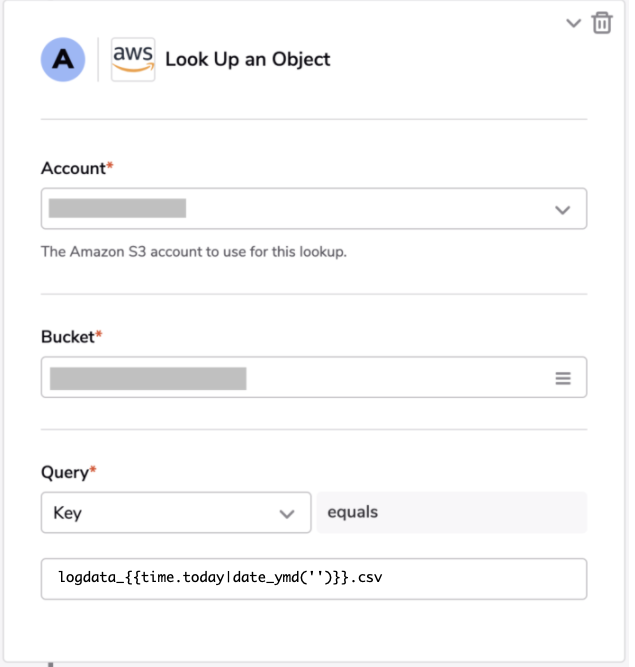The image size is (635, 667).
Task: Open the Key query dropdown arrow
Action: [287, 514]
